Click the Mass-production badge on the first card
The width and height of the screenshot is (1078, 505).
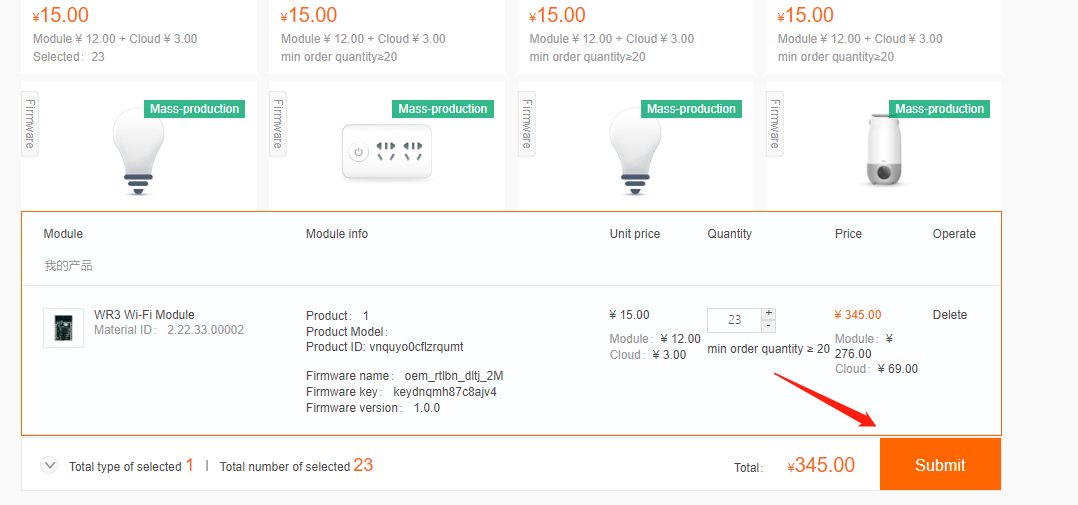[194, 109]
